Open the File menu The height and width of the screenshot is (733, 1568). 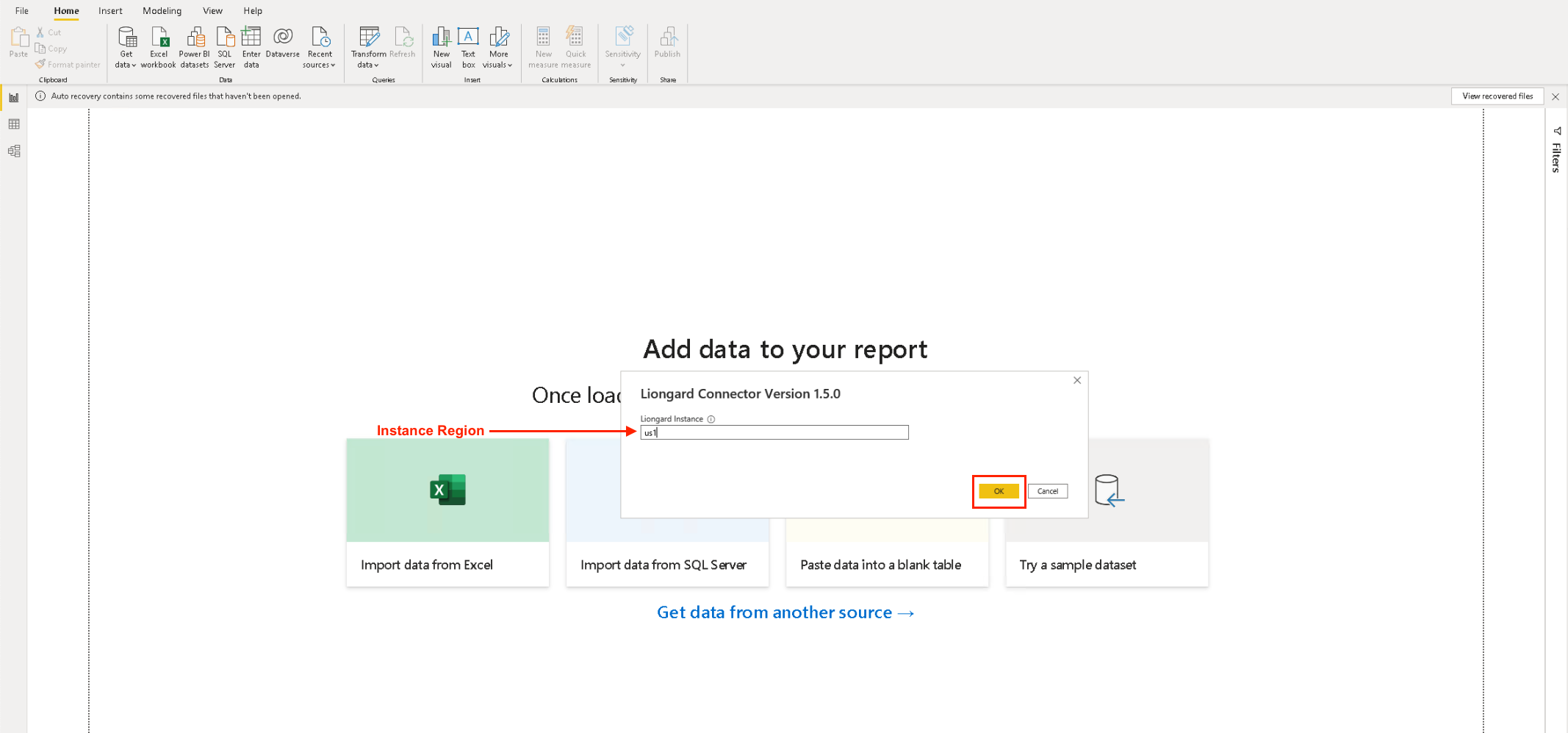point(22,11)
